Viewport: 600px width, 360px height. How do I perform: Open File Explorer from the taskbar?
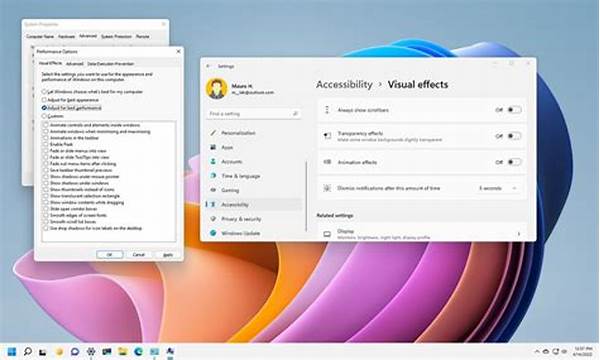pos(122,351)
